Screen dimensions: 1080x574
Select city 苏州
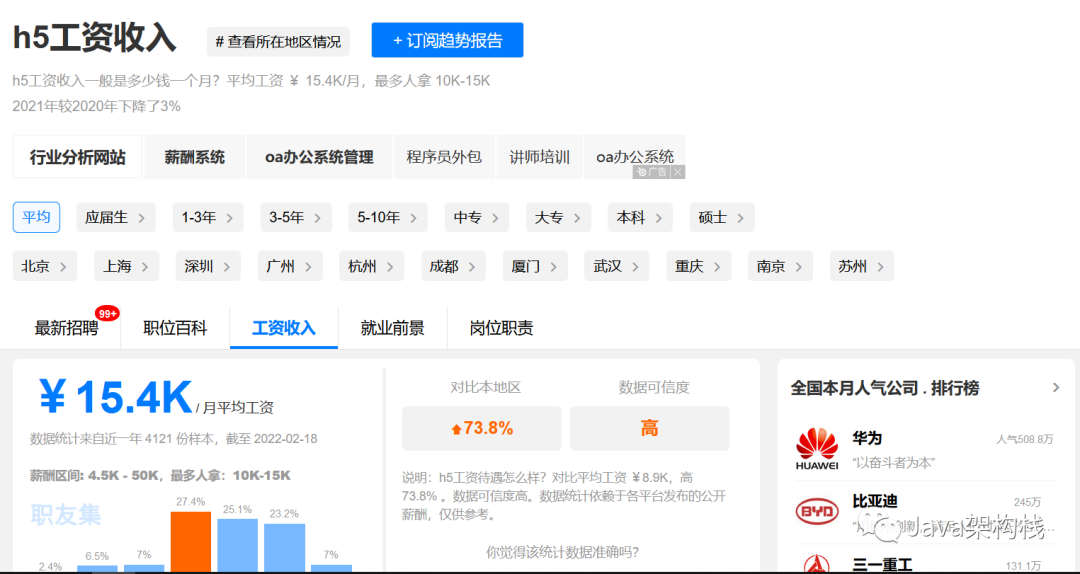point(862,266)
